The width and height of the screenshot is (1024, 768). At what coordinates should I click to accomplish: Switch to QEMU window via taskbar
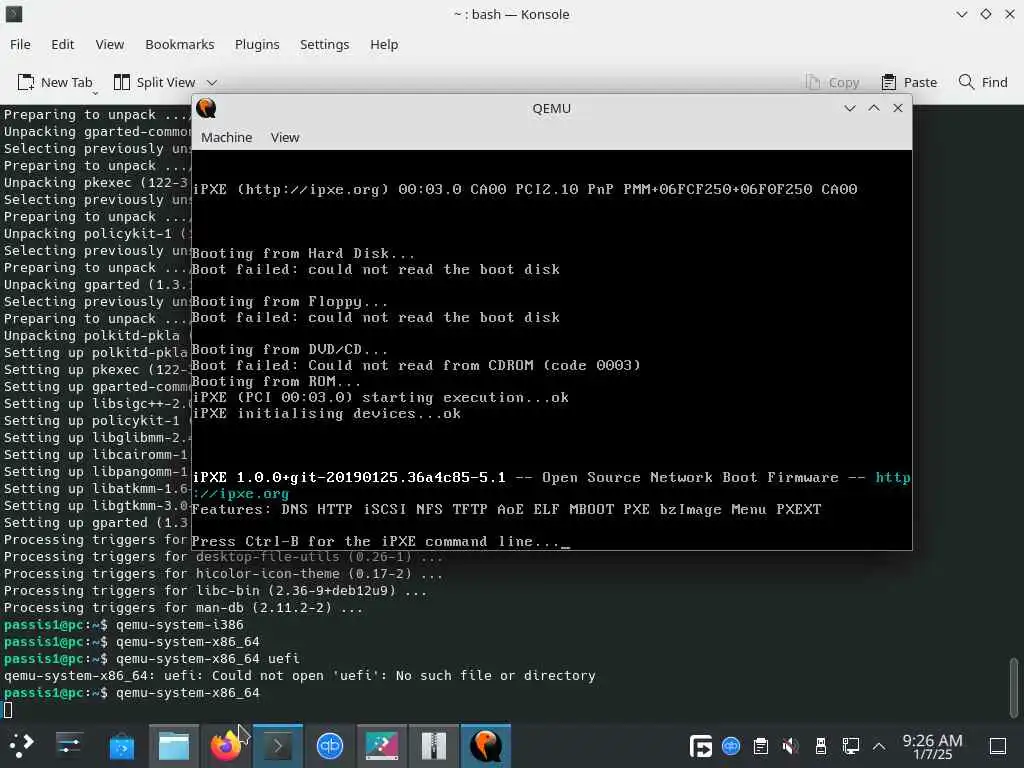point(486,746)
